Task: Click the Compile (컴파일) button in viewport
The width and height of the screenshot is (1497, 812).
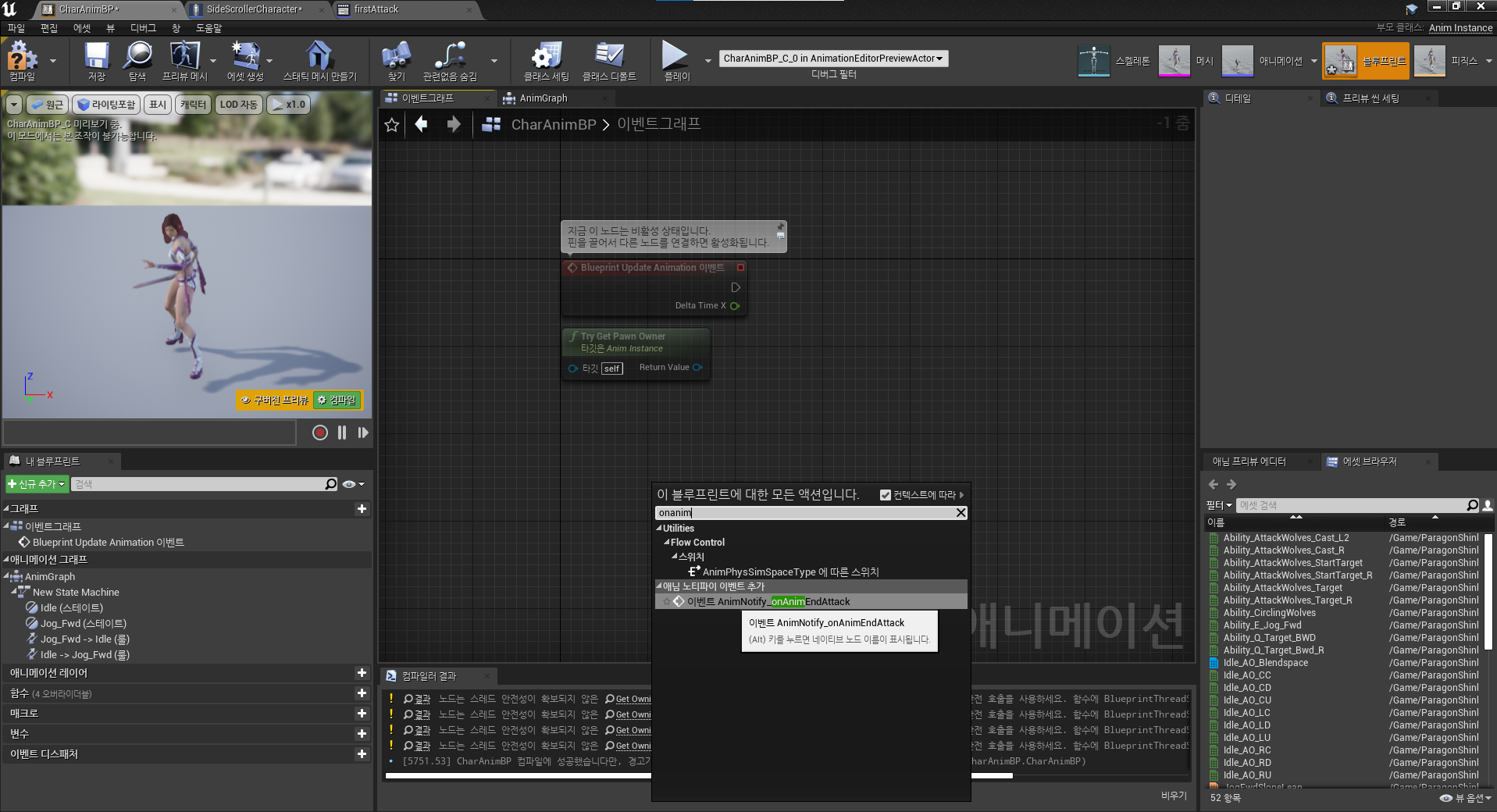Action: coord(337,400)
